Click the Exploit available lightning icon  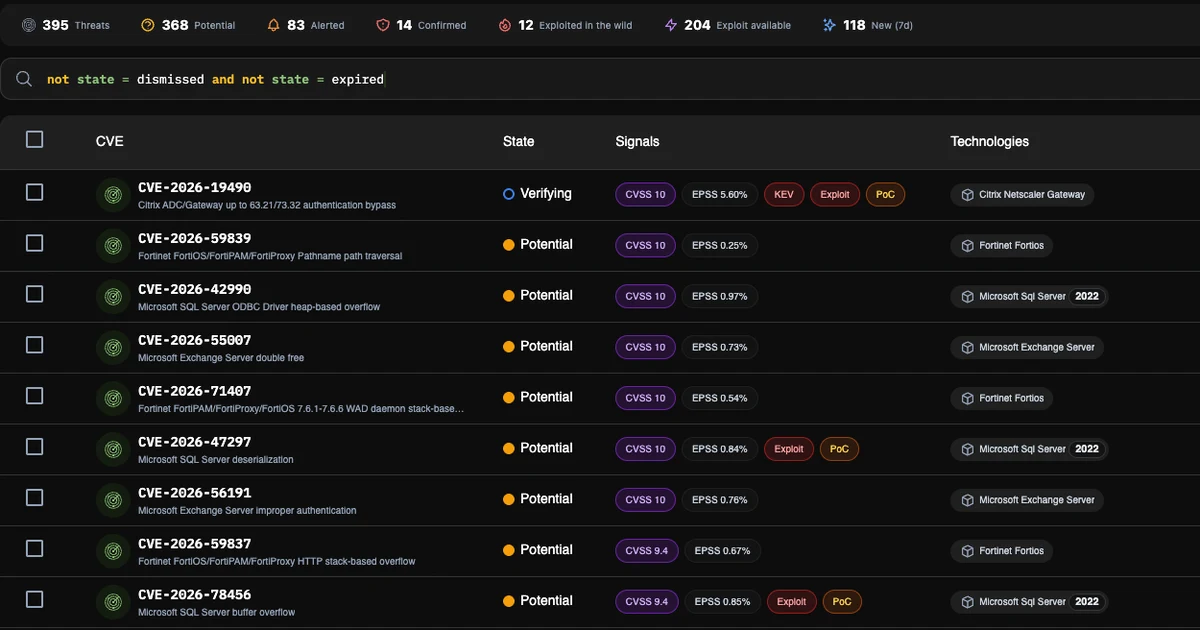click(x=671, y=25)
